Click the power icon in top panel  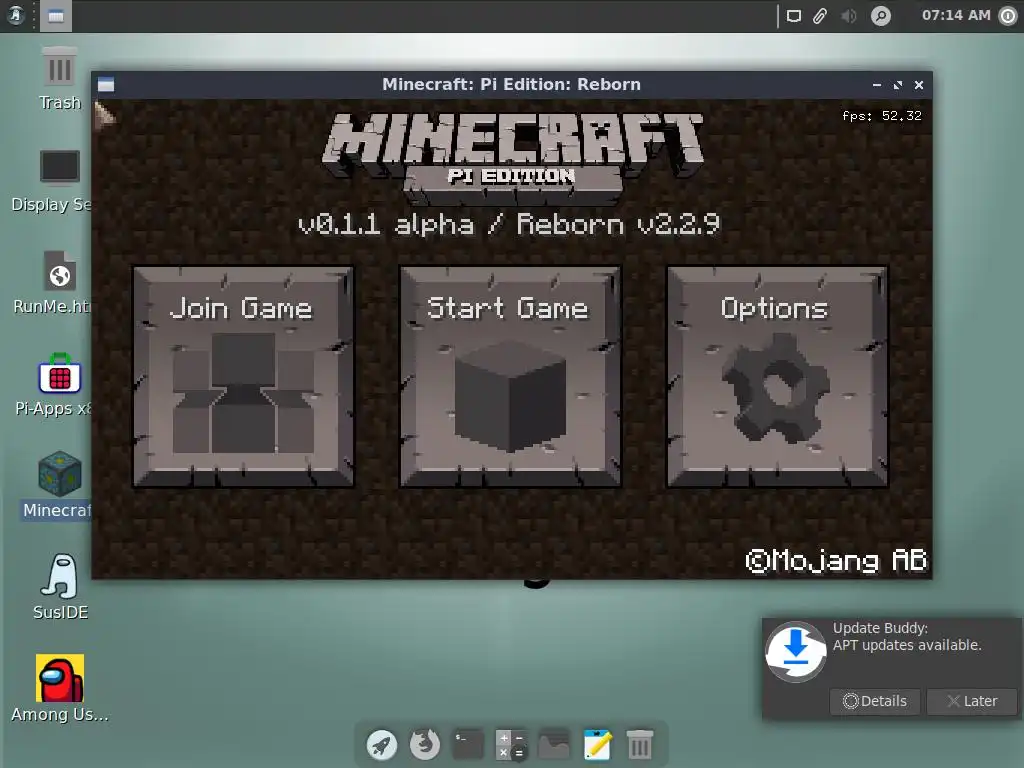coord(1008,16)
